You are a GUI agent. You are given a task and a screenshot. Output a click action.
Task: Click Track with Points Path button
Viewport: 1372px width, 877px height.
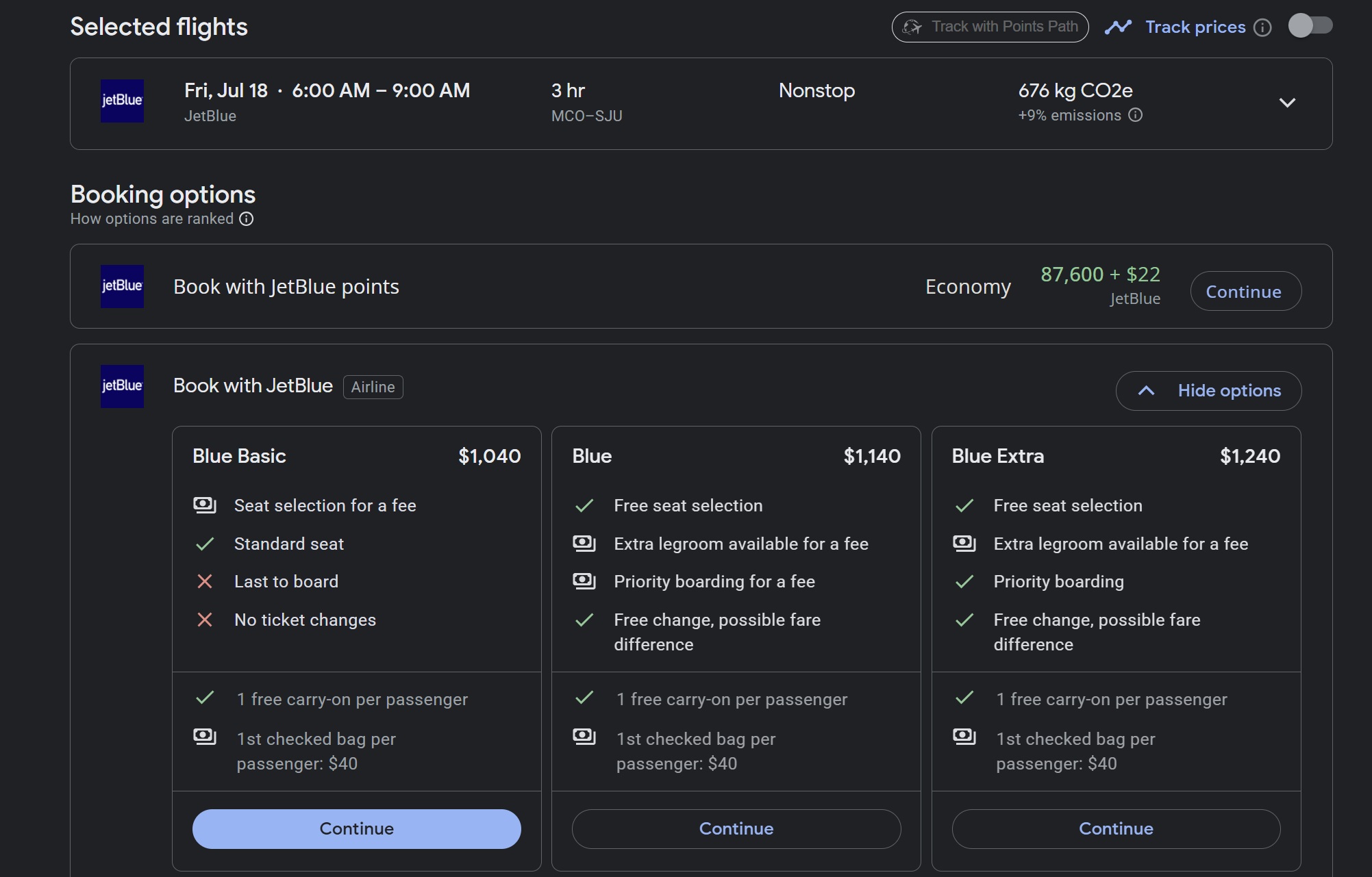990,27
